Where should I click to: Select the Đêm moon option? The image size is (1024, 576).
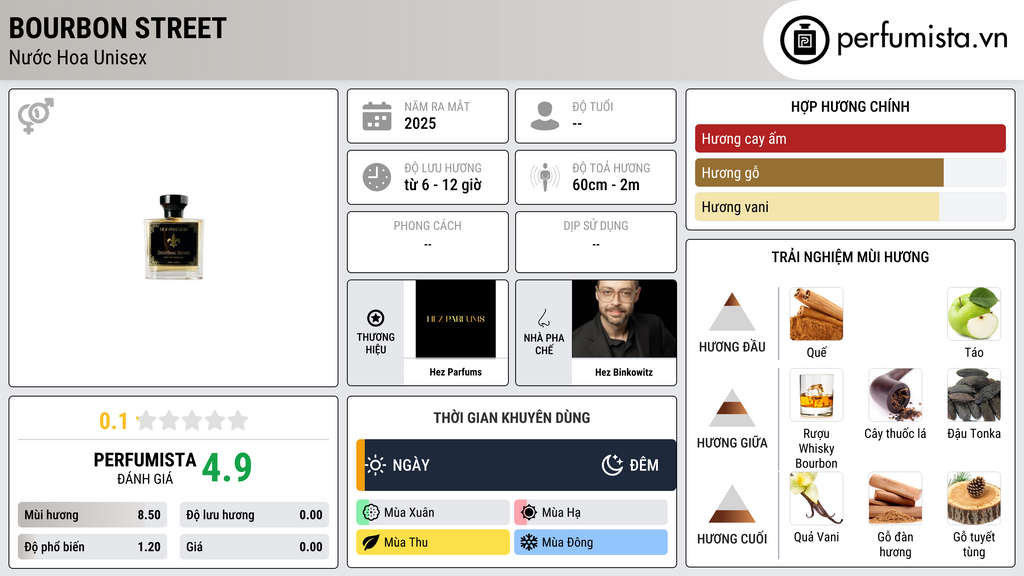[630, 465]
